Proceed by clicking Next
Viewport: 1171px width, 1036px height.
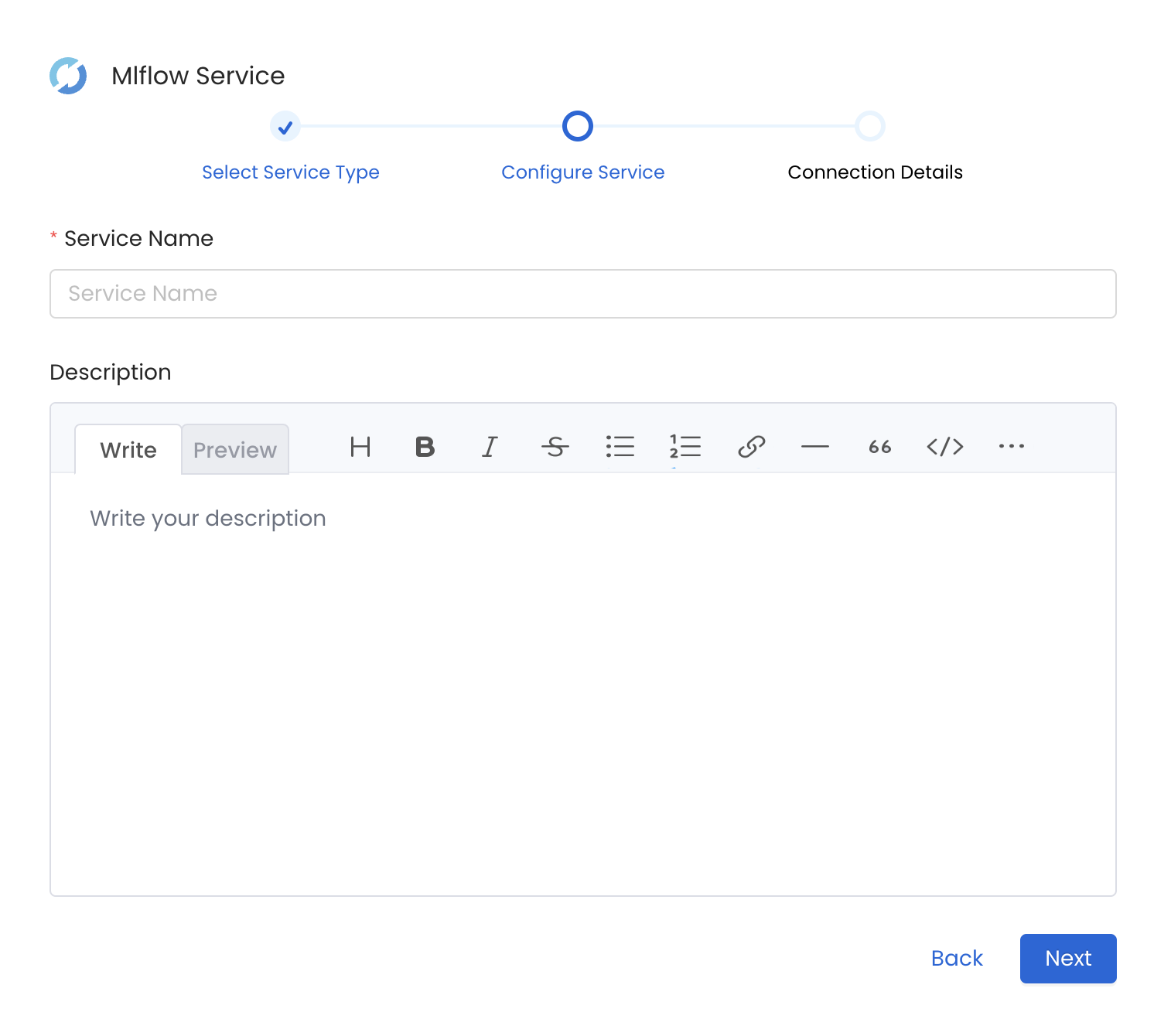1068,959
